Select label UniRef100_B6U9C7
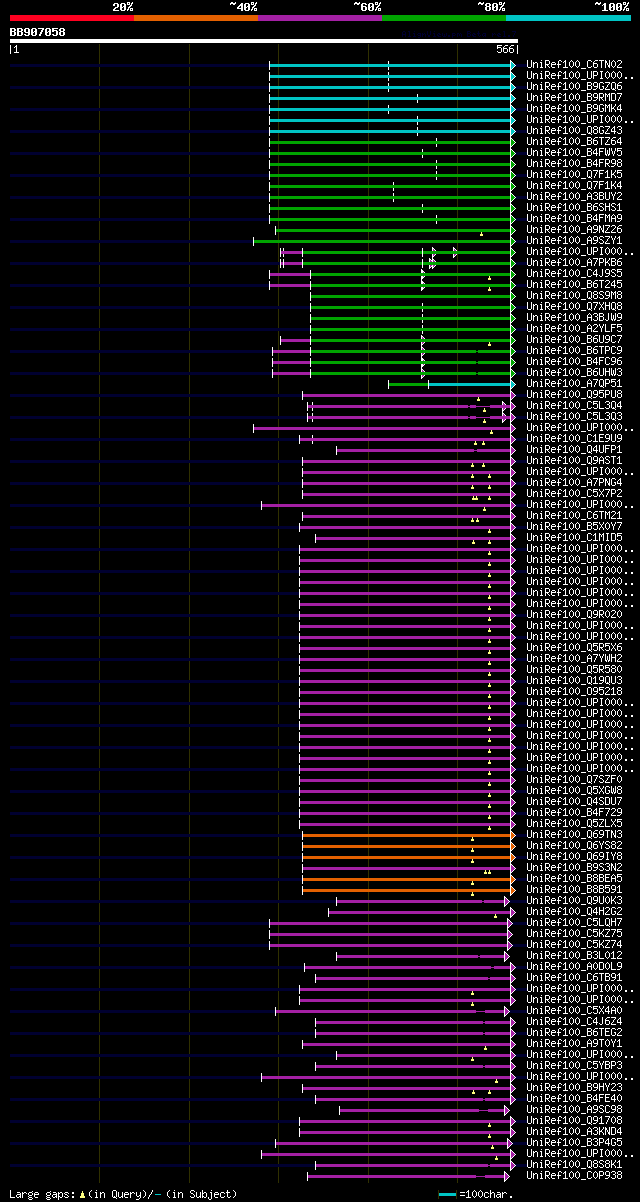 coord(576,340)
